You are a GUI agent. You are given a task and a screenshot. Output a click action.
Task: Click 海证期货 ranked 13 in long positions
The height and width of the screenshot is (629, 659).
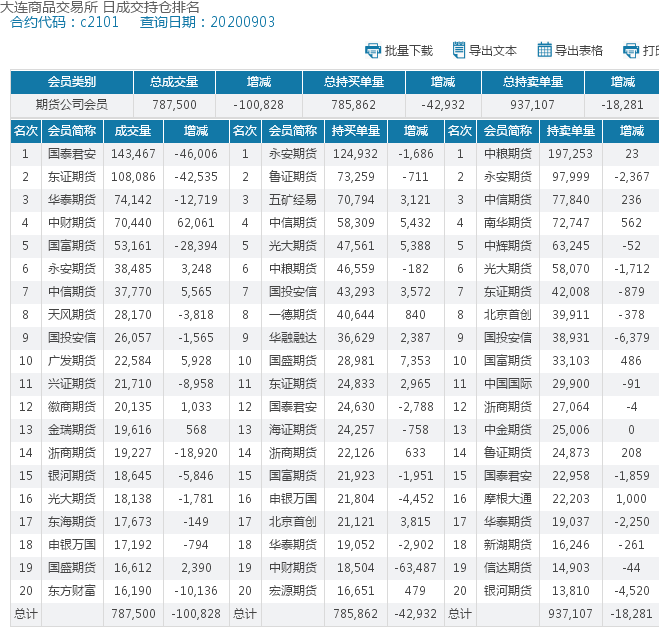tap(293, 429)
